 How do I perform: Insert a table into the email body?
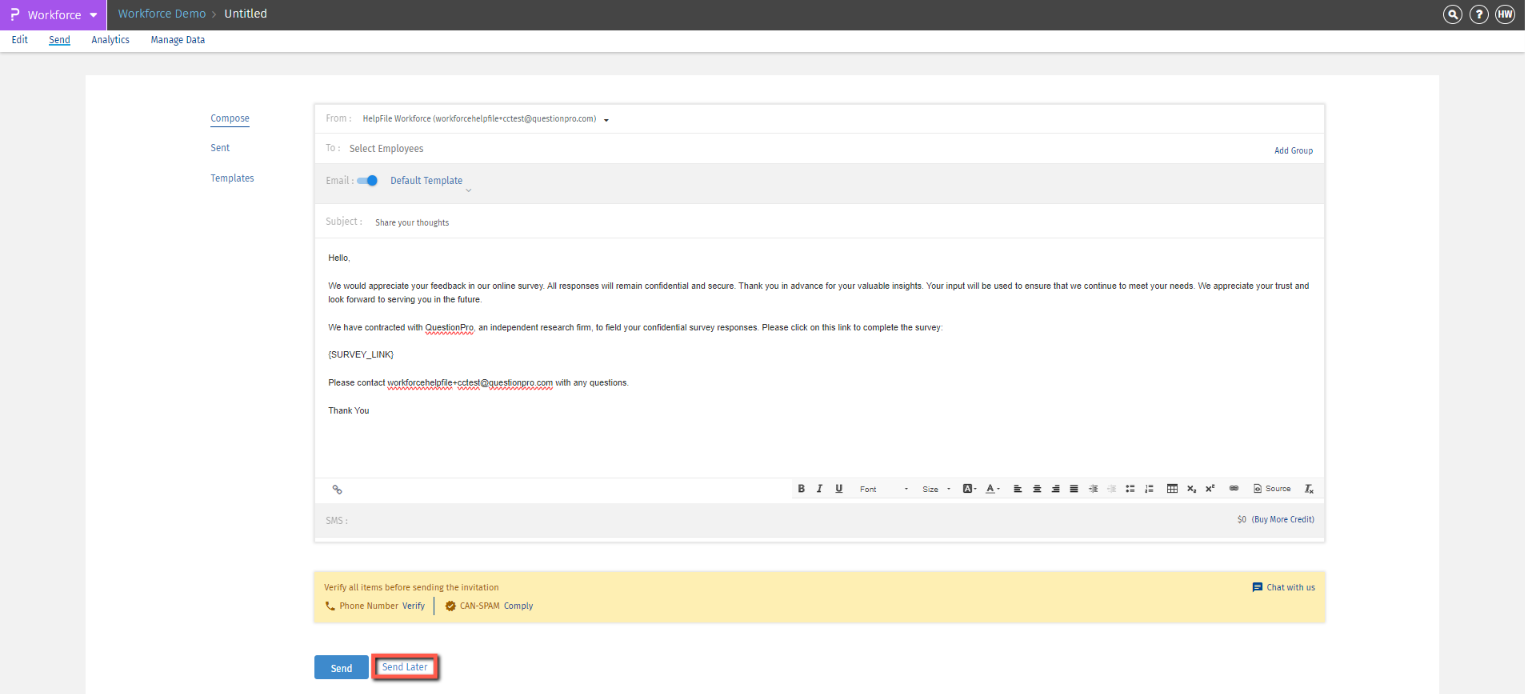[x=1172, y=488]
